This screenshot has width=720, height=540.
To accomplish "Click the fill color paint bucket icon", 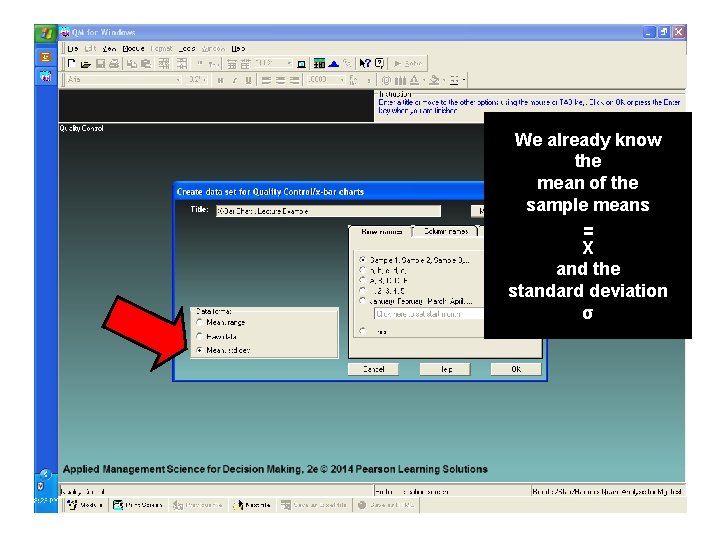I will (x=434, y=80).
